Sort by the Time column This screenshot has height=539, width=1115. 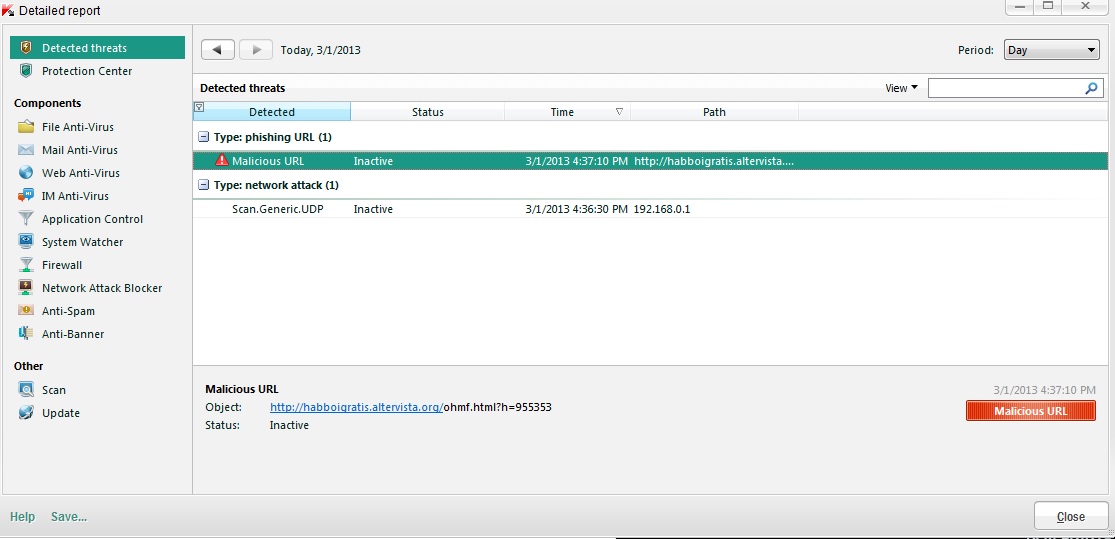[567, 112]
